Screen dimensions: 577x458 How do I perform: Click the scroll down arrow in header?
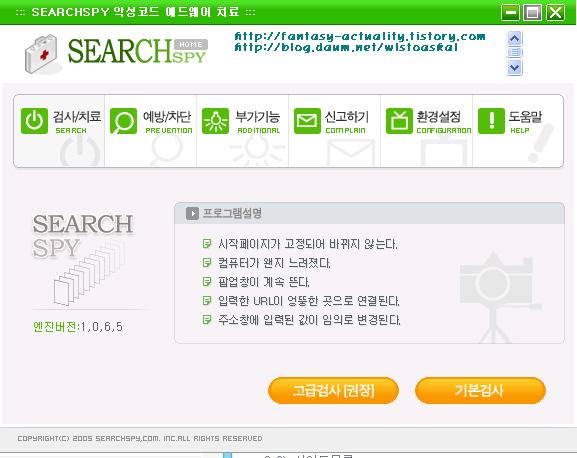[514, 68]
